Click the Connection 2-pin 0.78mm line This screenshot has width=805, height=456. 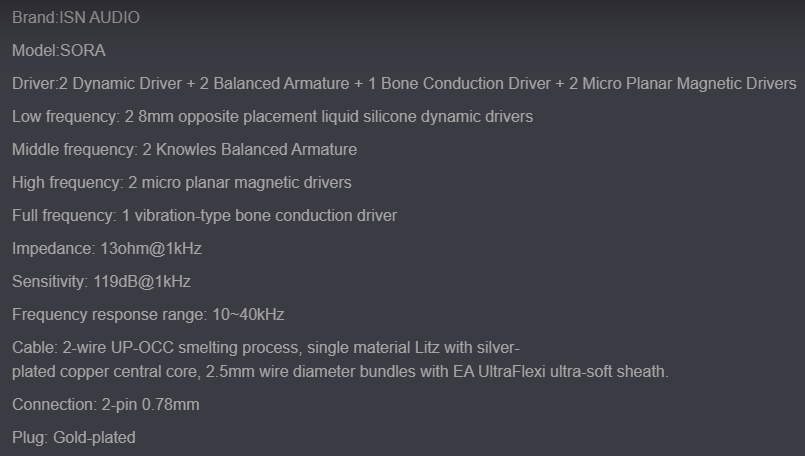click(x=106, y=405)
